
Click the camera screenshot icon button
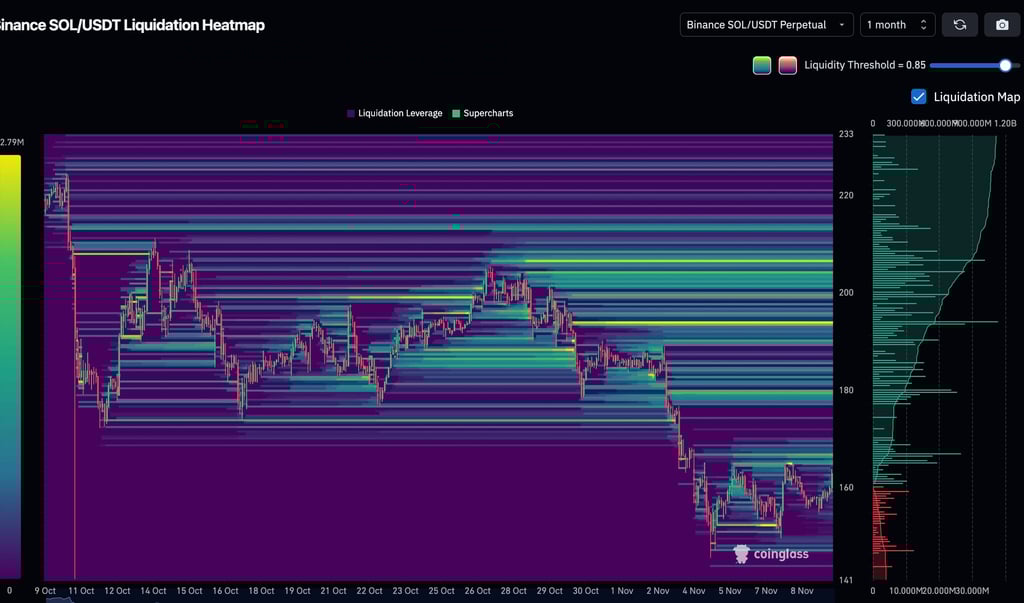[x=1002, y=25]
